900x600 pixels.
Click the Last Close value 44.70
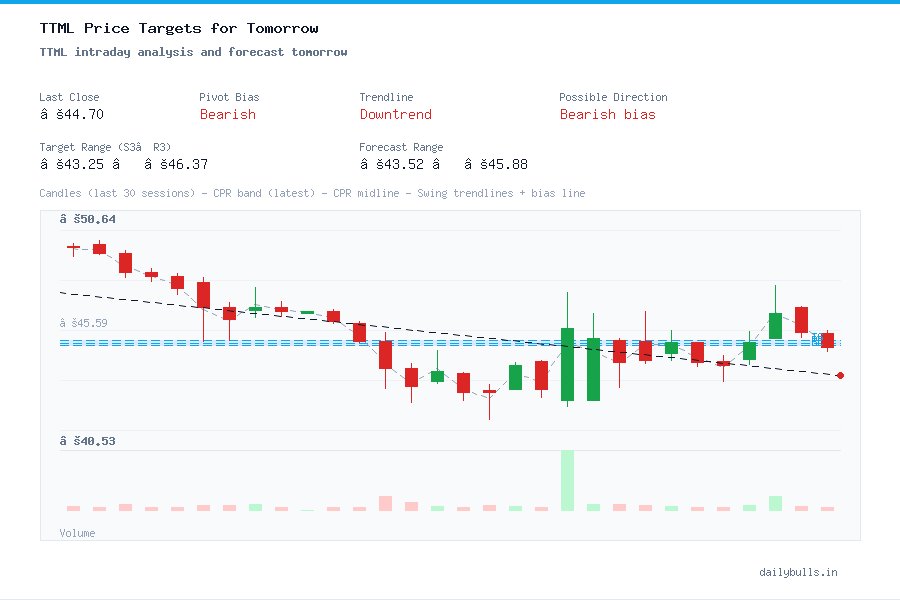tap(72, 114)
